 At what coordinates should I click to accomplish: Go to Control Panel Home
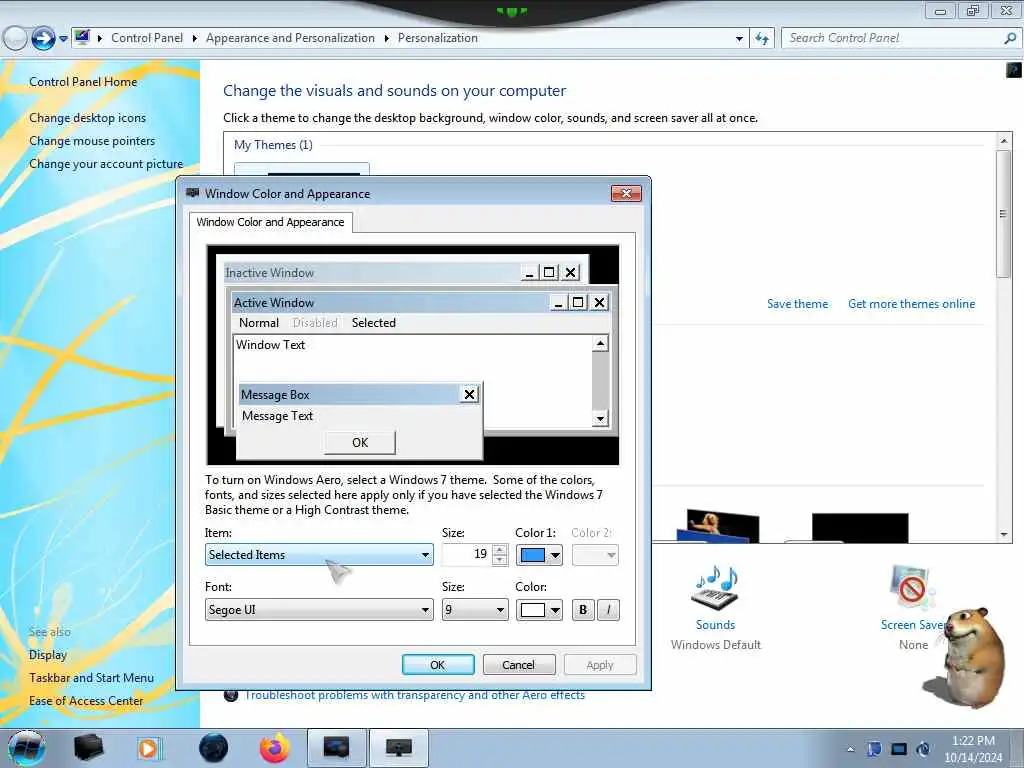pyautogui.click(x=83, y=82)
